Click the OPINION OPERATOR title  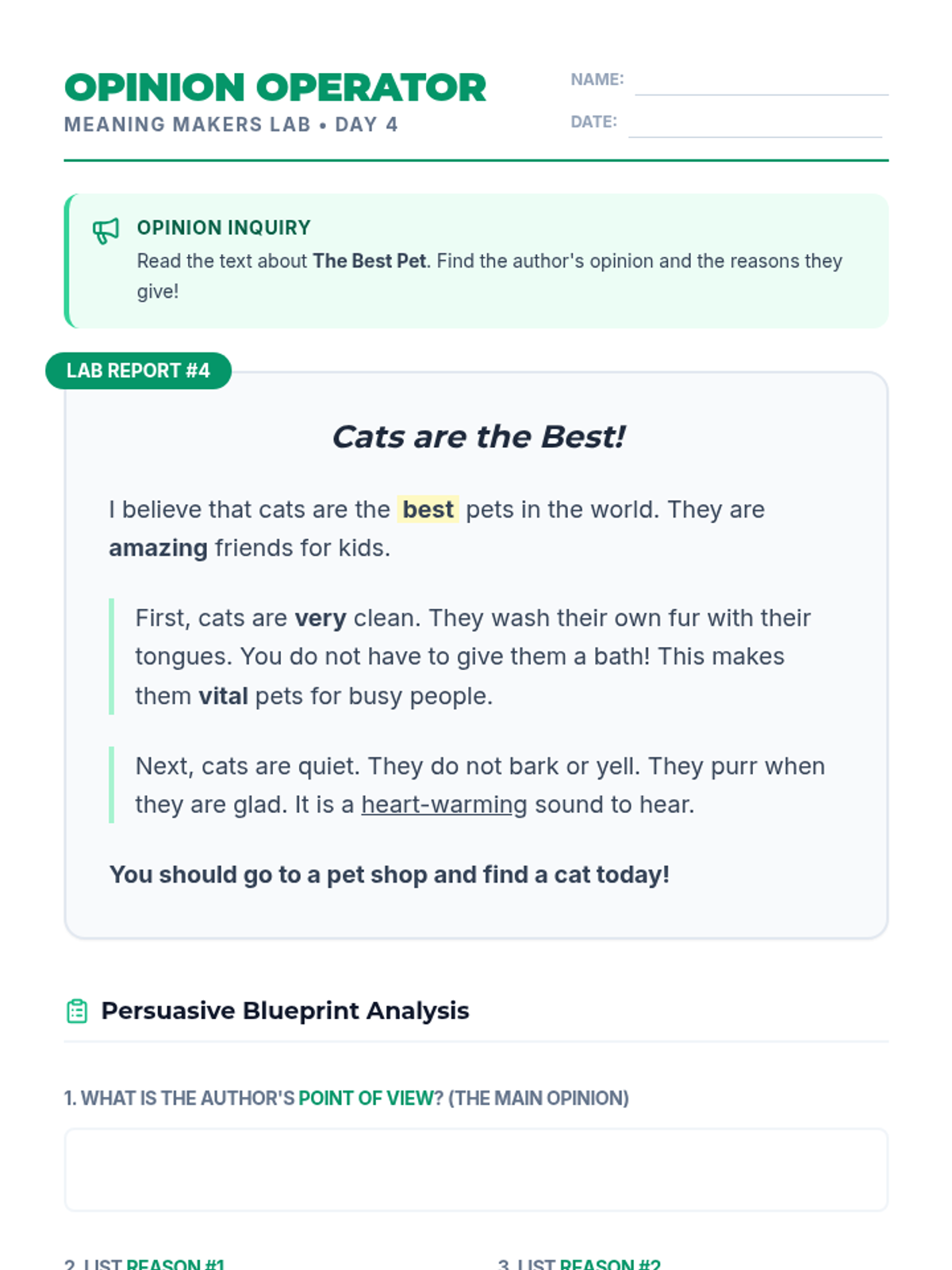click(x=275, y=87)
